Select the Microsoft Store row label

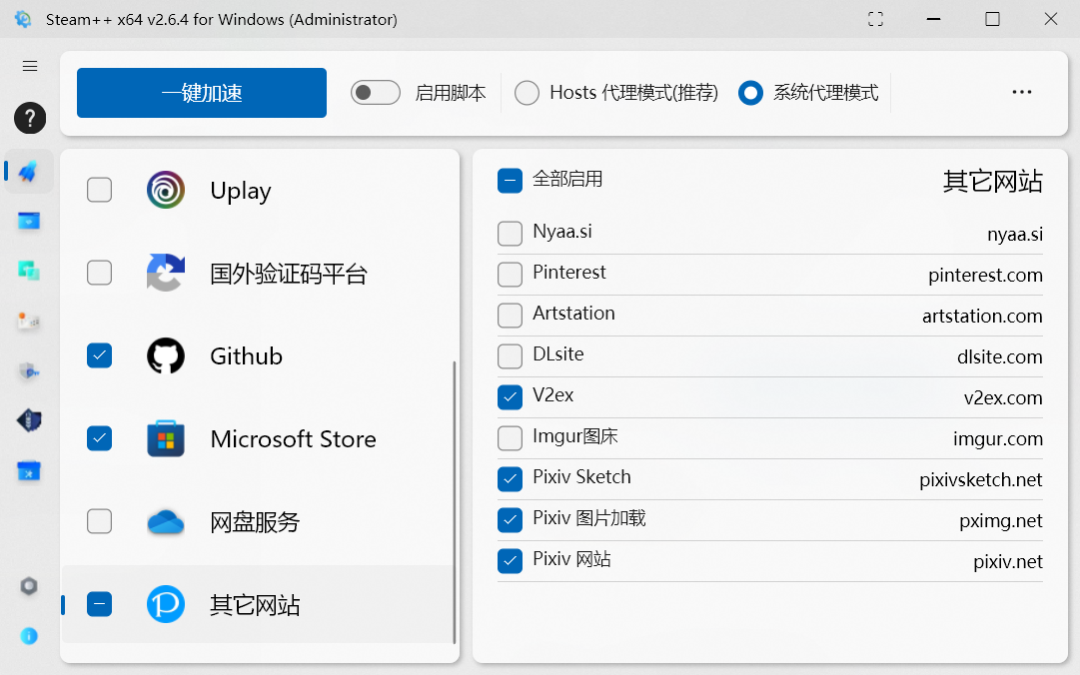tap(293, 439)
